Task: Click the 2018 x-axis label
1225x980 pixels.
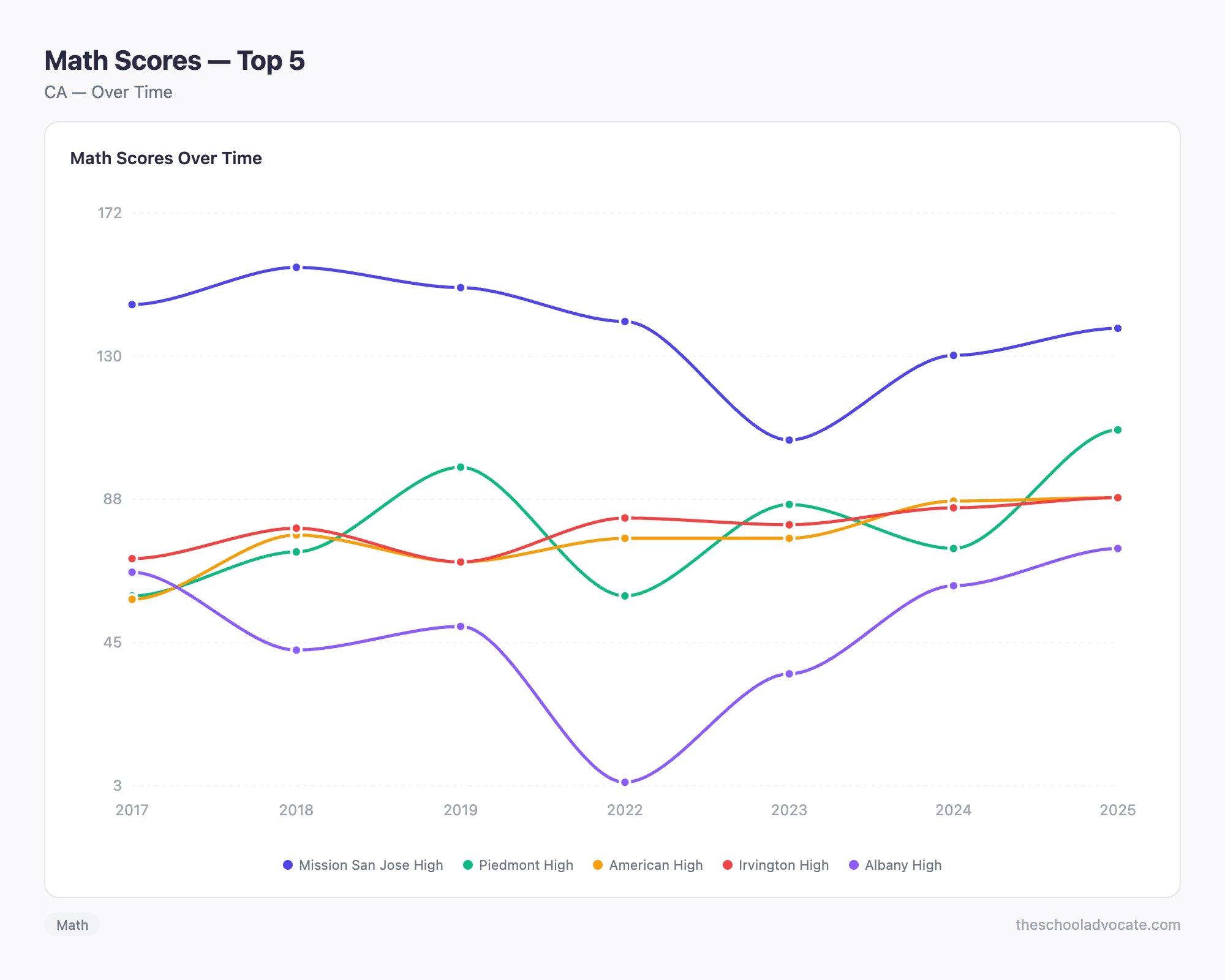Action: [296, 810]
